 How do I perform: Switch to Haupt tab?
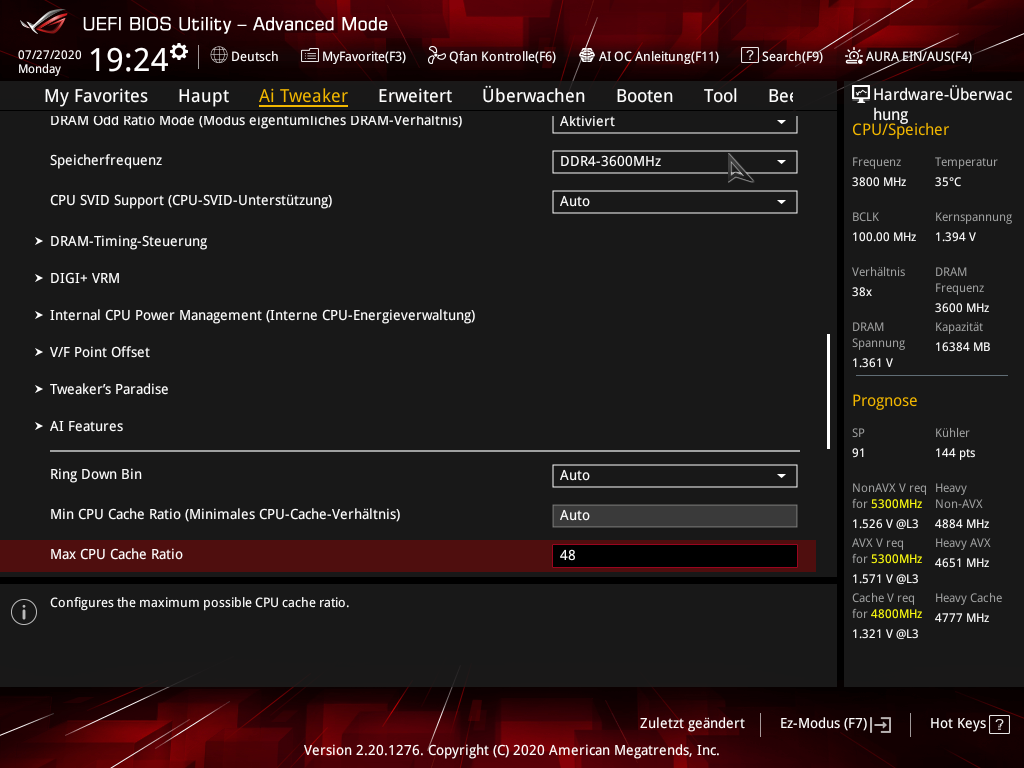[x=204, y=96]
